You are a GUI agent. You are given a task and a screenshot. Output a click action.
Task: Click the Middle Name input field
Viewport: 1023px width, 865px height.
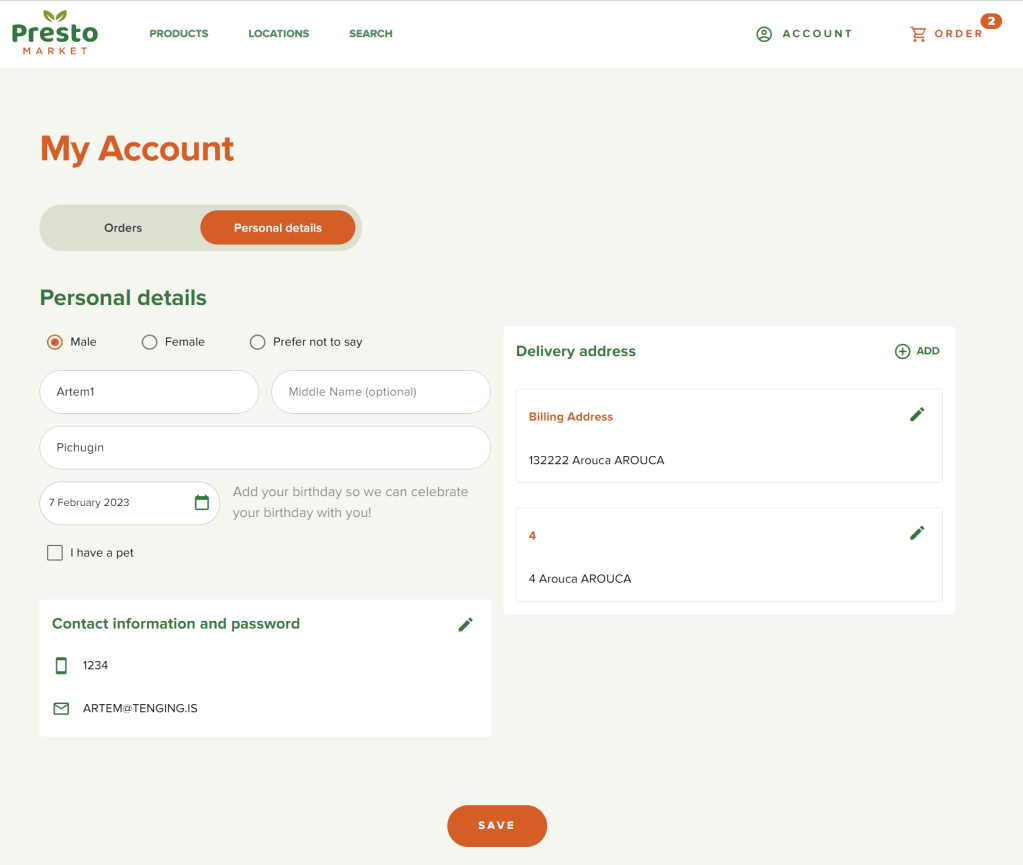tap(381, 392)
